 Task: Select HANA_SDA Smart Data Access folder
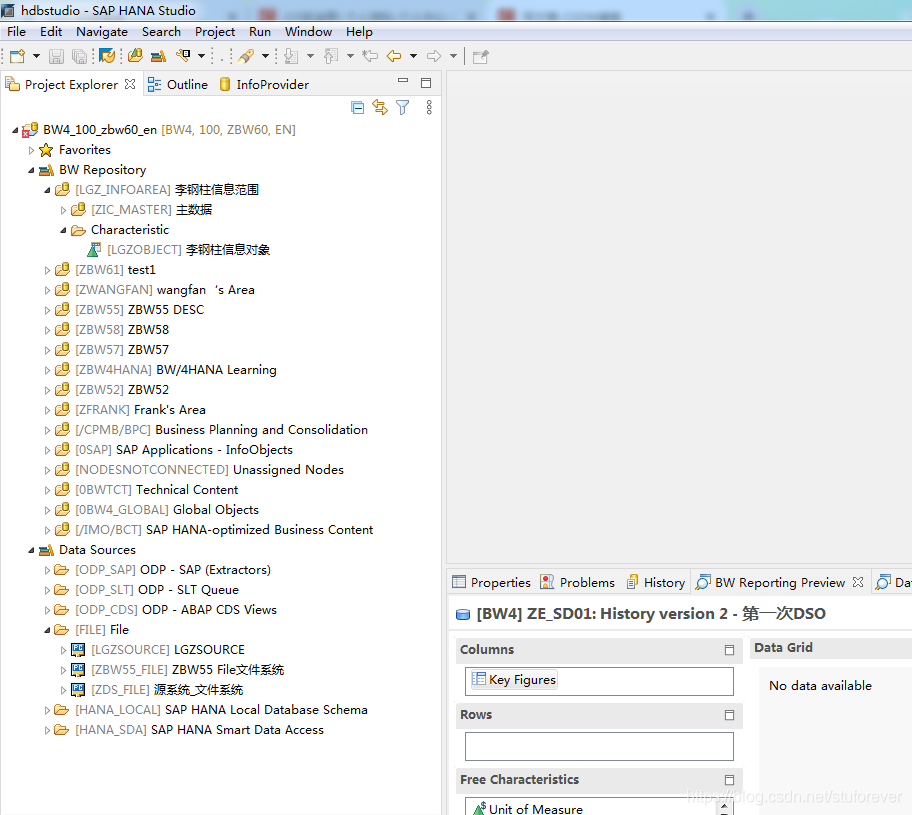coord(189,730)
